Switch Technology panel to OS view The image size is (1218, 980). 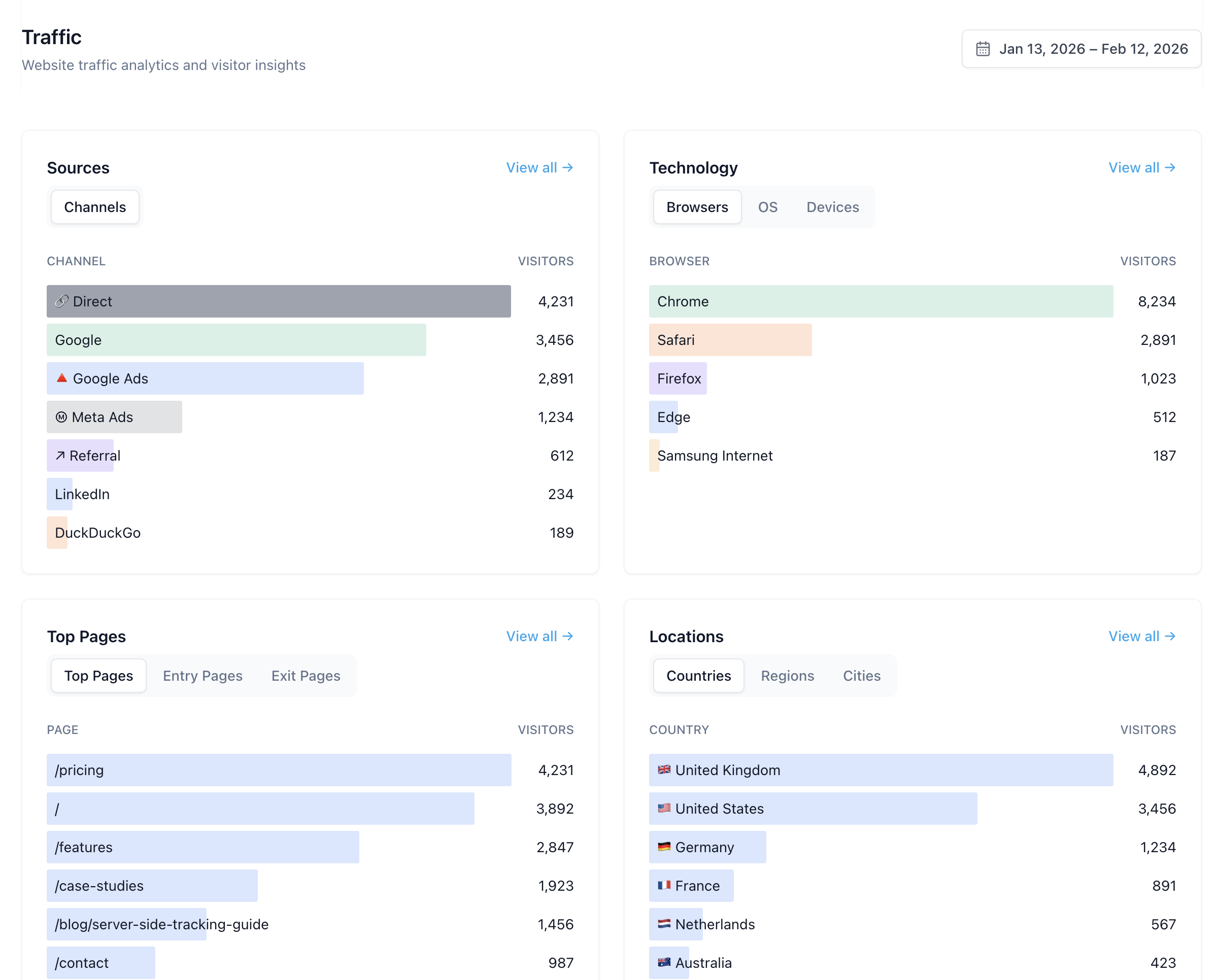coord(768,206)
